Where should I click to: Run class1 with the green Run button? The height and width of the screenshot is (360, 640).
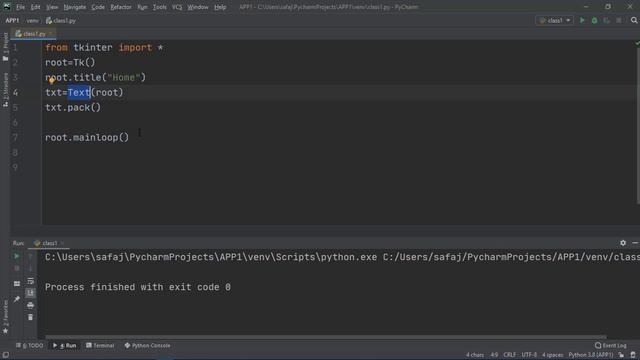point(582,20)
